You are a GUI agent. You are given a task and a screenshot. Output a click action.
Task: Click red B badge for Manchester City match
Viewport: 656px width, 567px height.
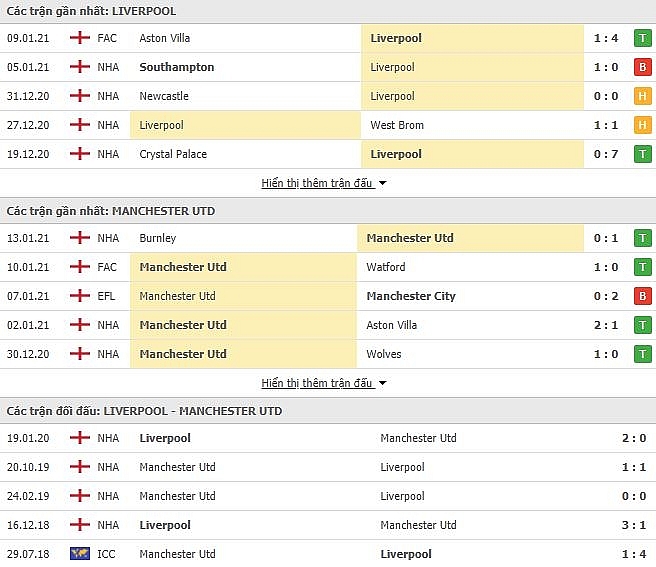click(x=643, y=296)
